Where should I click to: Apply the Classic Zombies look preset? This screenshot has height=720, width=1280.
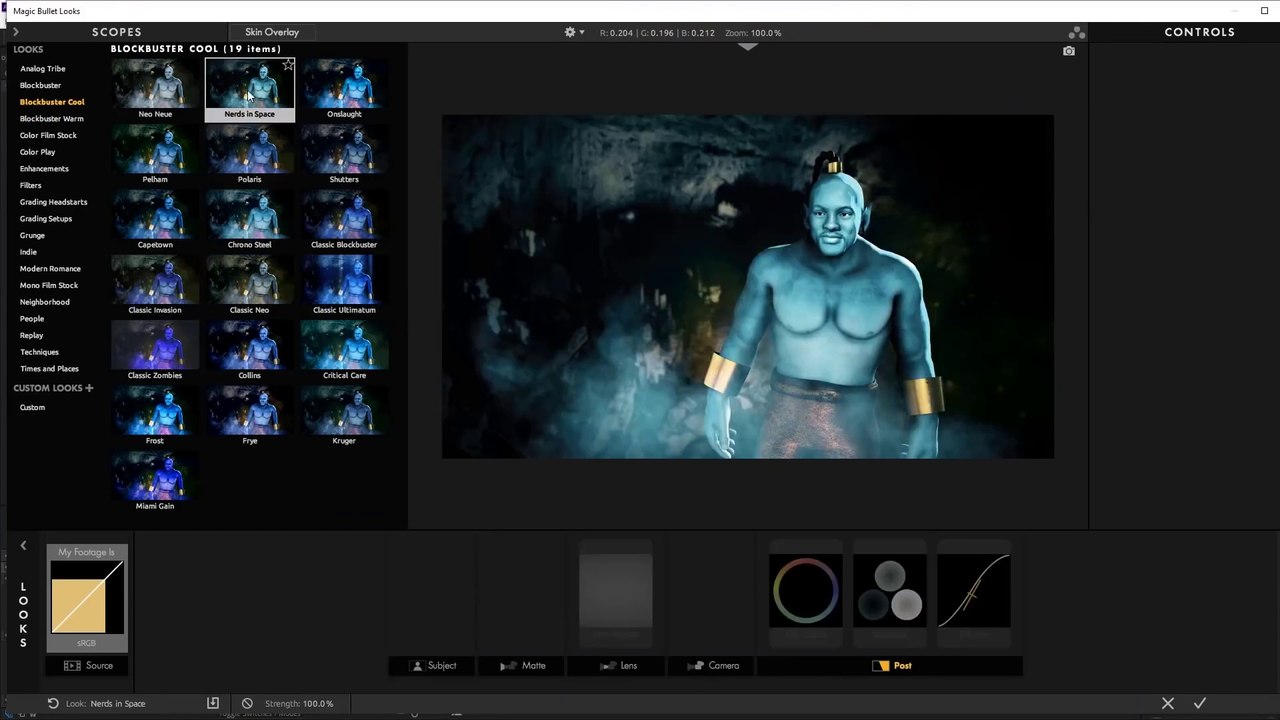(155, 351)
